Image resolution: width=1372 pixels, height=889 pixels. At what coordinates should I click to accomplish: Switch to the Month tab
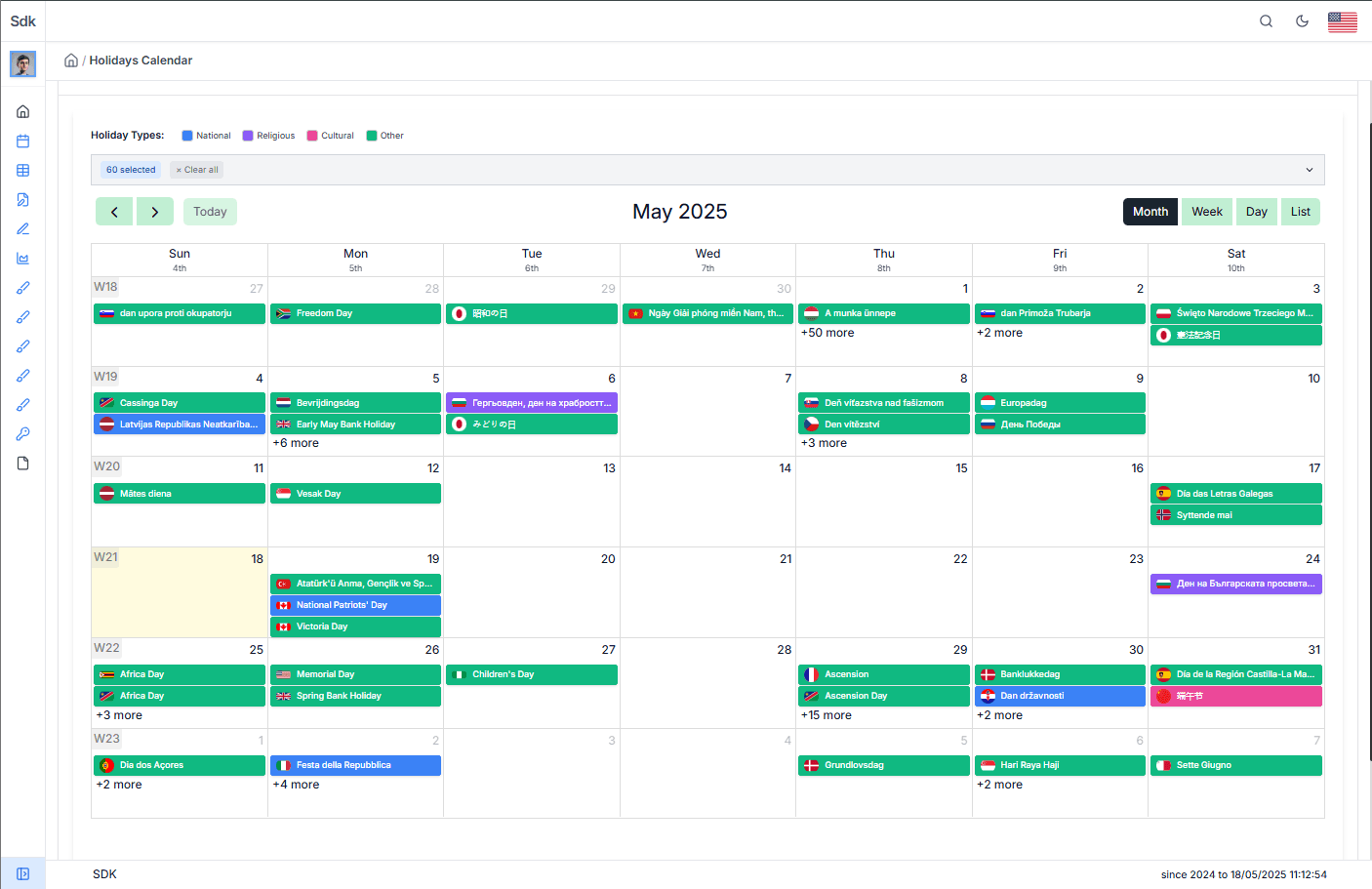pyautogui.click(x=1150, y=211)
